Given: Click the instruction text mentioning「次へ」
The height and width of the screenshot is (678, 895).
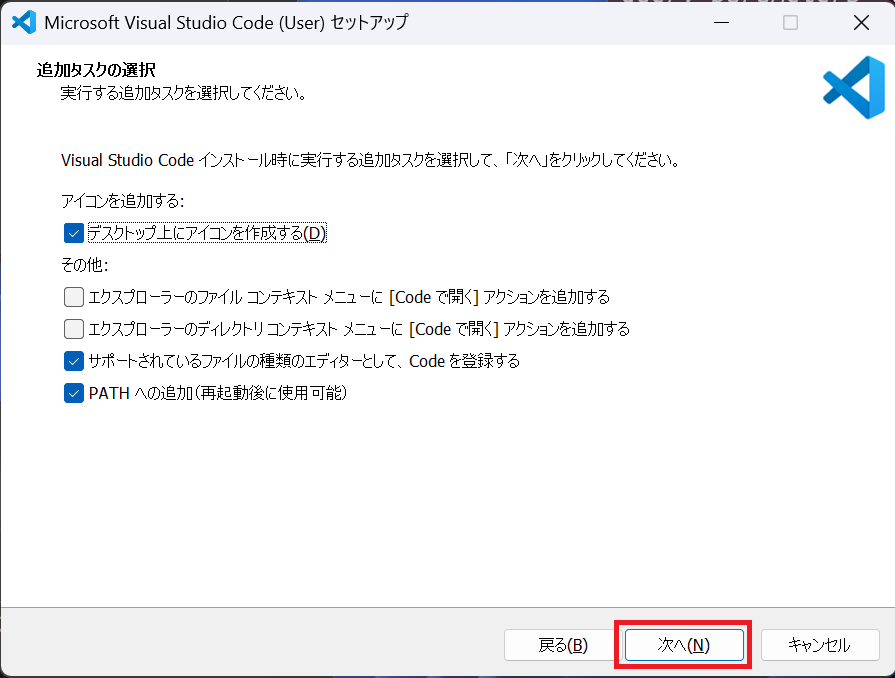Looking at the screenshot, I should (370, 160).
